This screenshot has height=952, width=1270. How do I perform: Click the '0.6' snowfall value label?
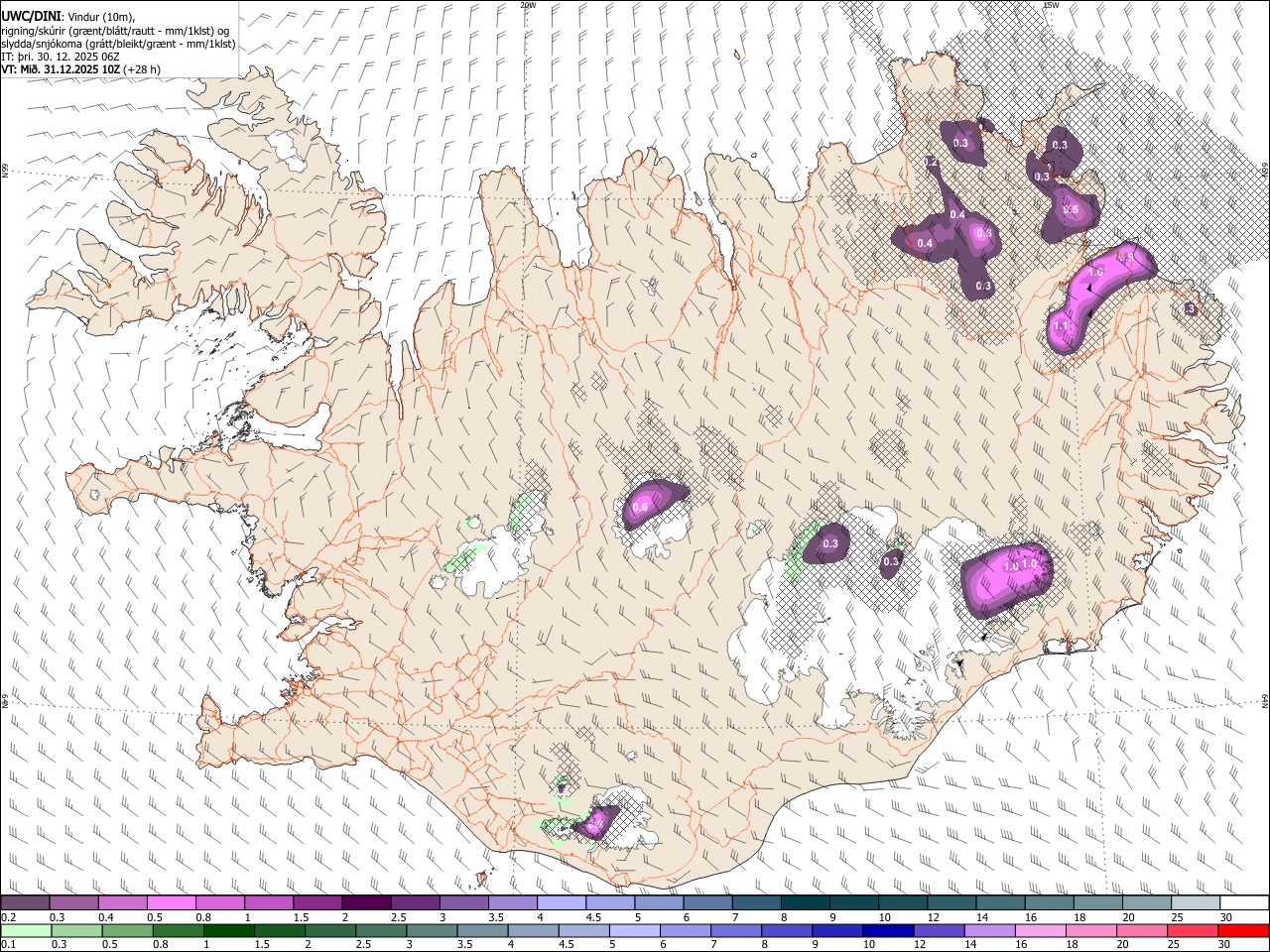pyautogui.click(x=640, y=508)
